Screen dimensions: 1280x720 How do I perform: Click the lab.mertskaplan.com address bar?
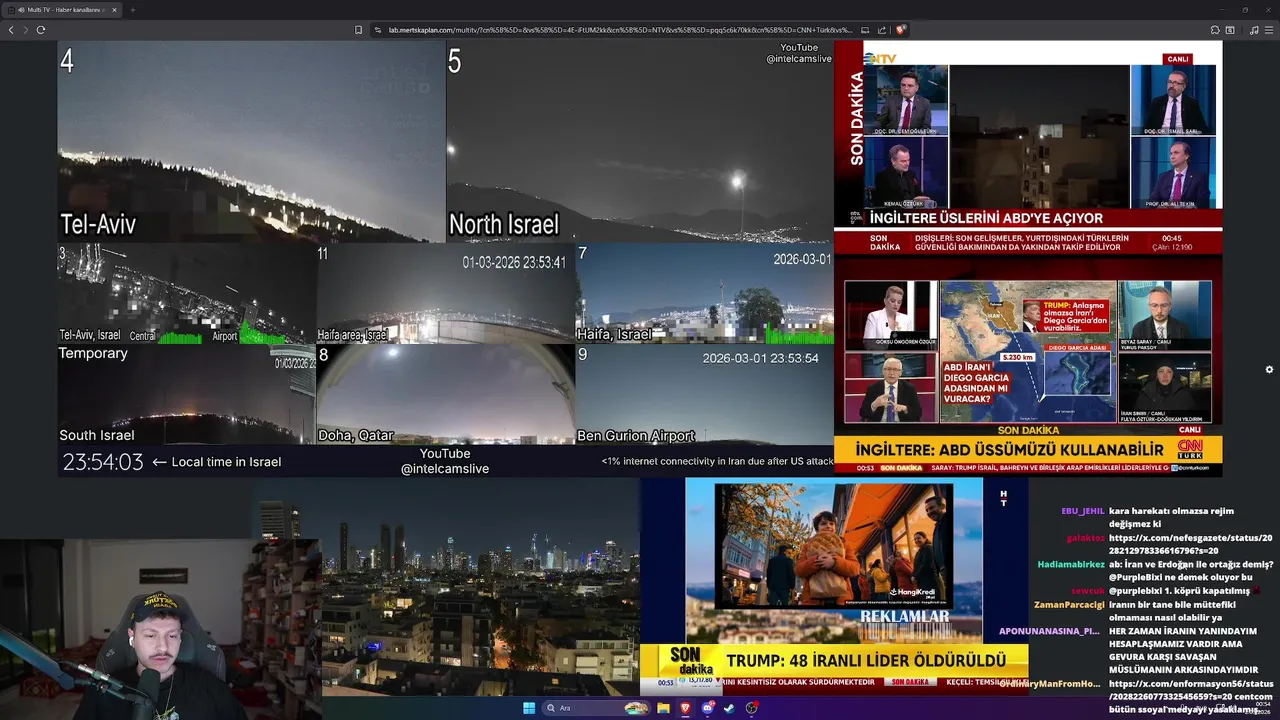point(620,30)
